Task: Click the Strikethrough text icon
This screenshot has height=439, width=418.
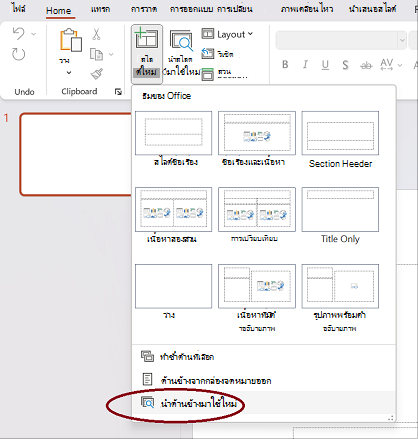Action: 366,66
